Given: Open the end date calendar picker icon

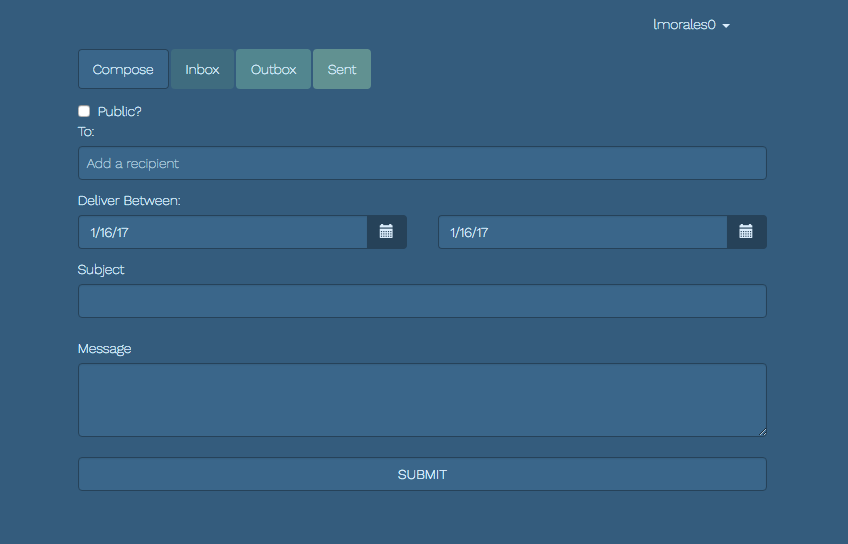Looking at the screenshot, I should coord(746,232).
